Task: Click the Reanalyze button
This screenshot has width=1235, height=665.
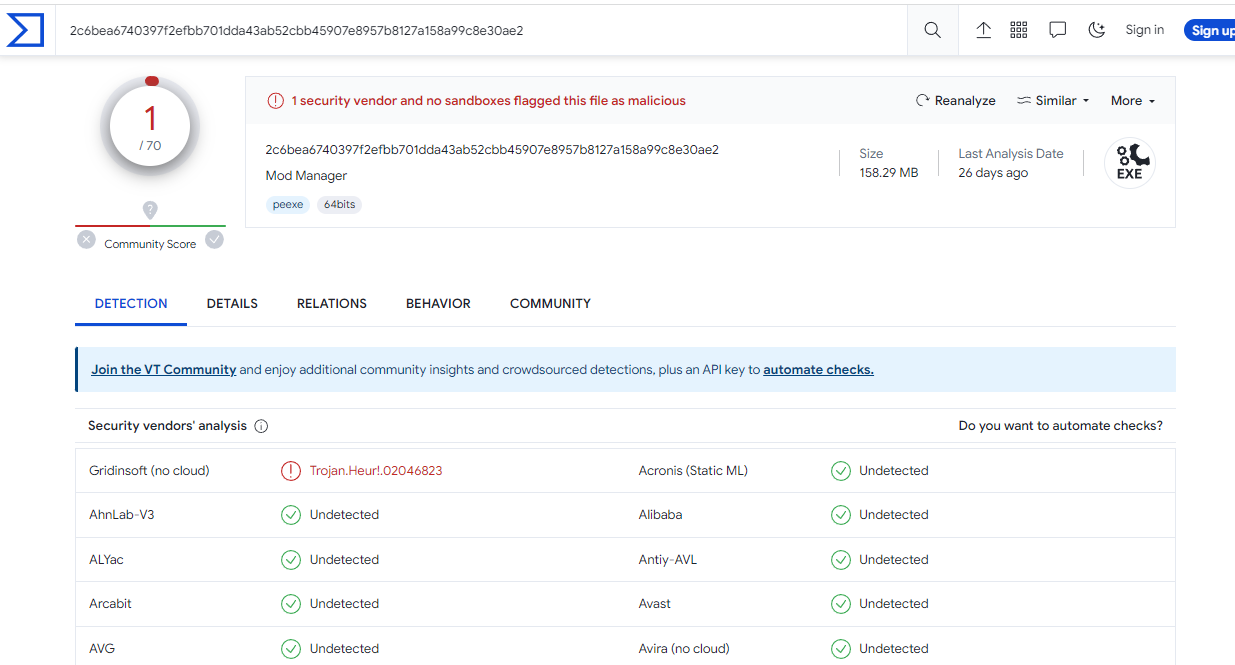Action: click(956, 101)
